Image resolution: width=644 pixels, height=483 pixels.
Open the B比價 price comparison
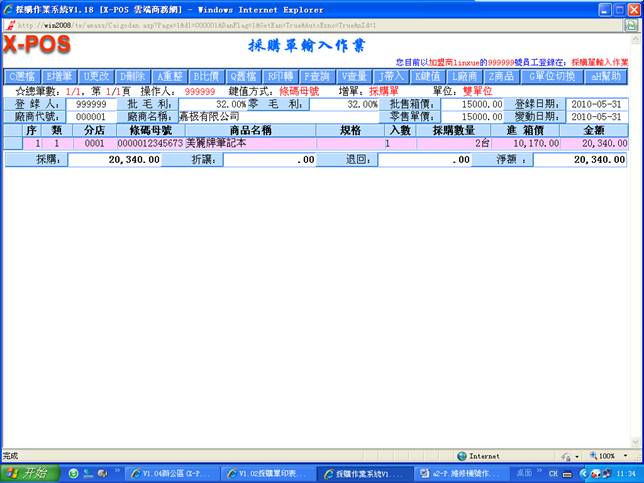(x=208, y=76)
